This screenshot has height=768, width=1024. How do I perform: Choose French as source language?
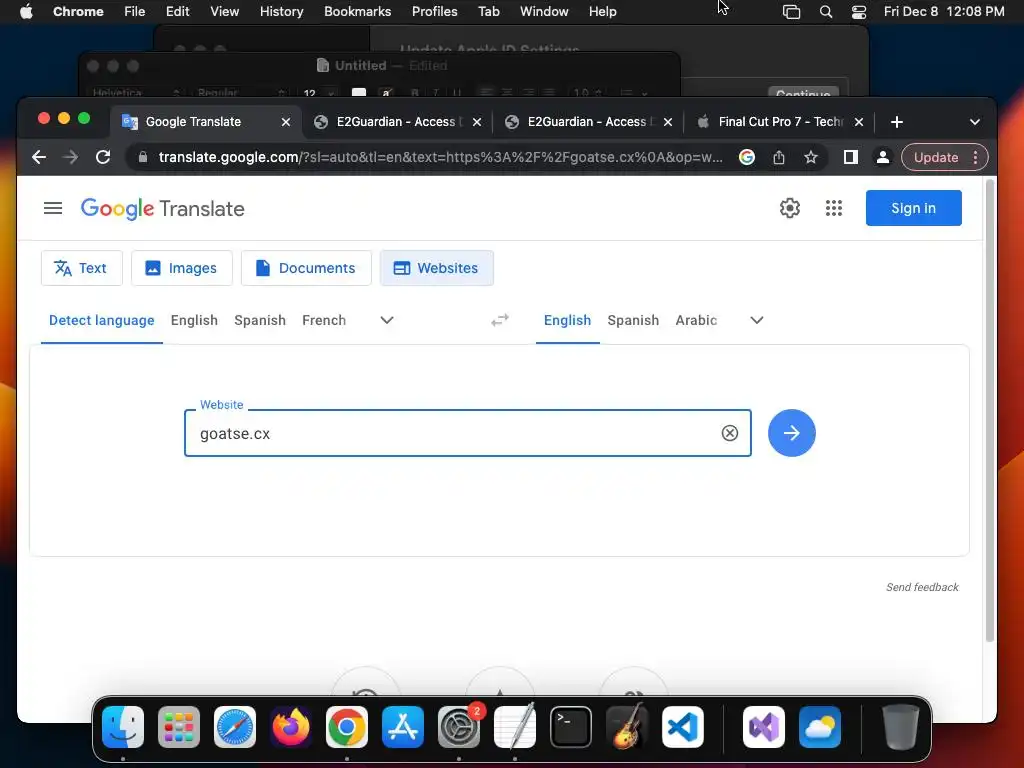[x=324, y=321]
